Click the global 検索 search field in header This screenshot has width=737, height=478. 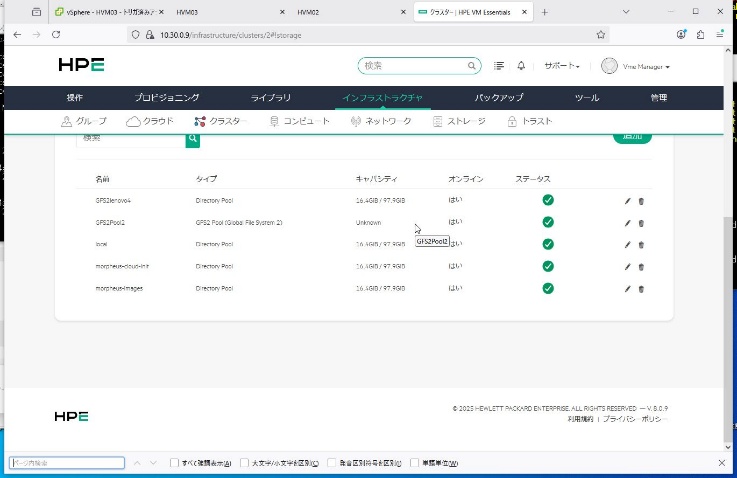tap(413, 66)
